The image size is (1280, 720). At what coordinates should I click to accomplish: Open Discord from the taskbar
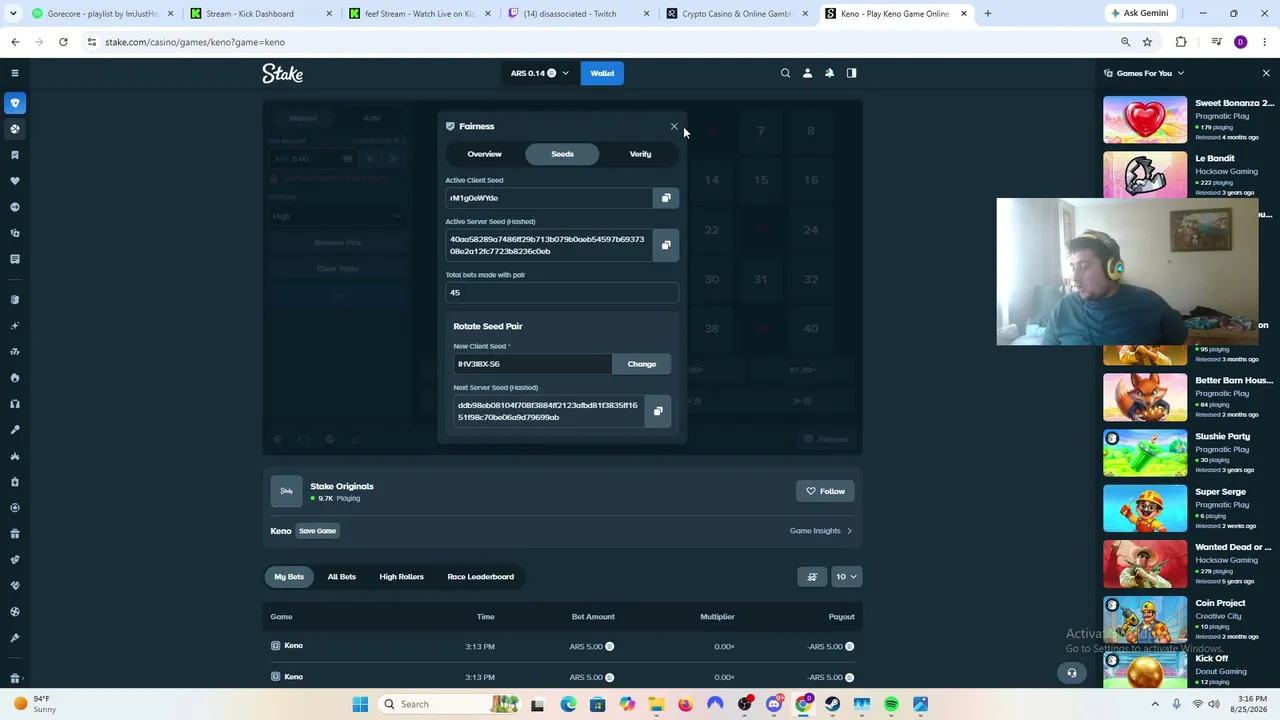pyautogui.click(x=774, y=704)
